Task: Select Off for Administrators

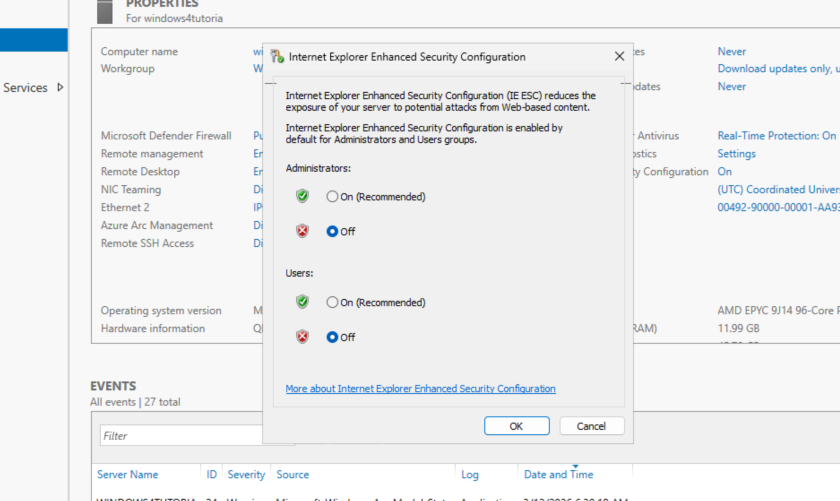Action: 333,232
